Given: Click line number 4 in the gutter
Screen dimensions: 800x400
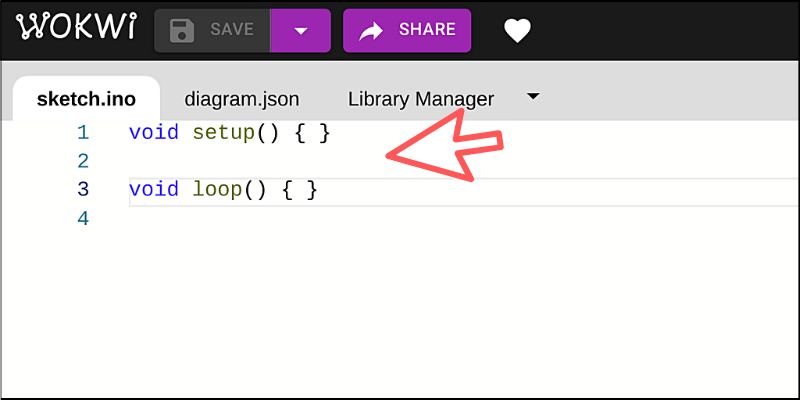Looking at the screenshot, I should tap(83, 219).
